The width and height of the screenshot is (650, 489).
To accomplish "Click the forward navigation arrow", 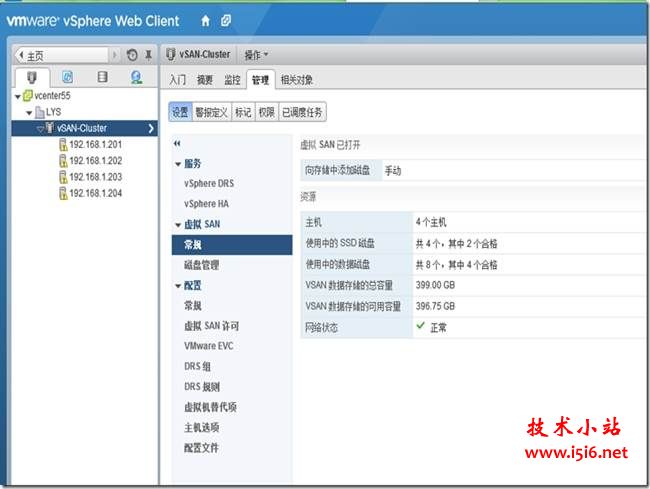I will pyautogui.click(x=114, y=55).
